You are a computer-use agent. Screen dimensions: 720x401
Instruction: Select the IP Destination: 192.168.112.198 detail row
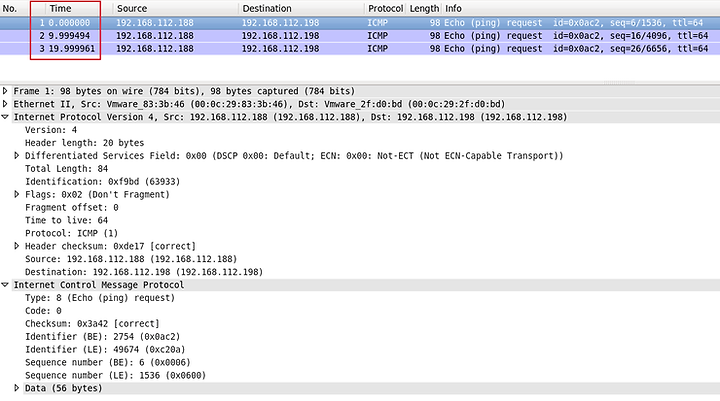(144, 272)
